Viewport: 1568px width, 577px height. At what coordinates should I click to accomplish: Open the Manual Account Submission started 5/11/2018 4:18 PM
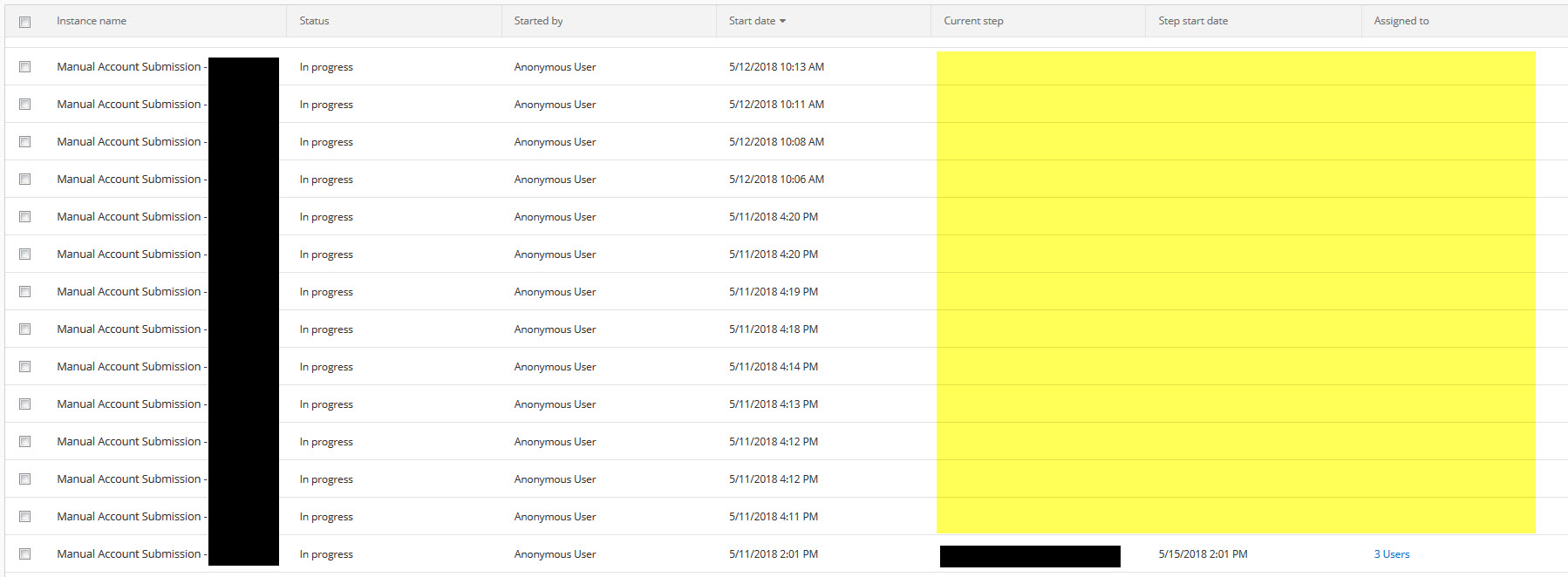click(x=129, y=329)
